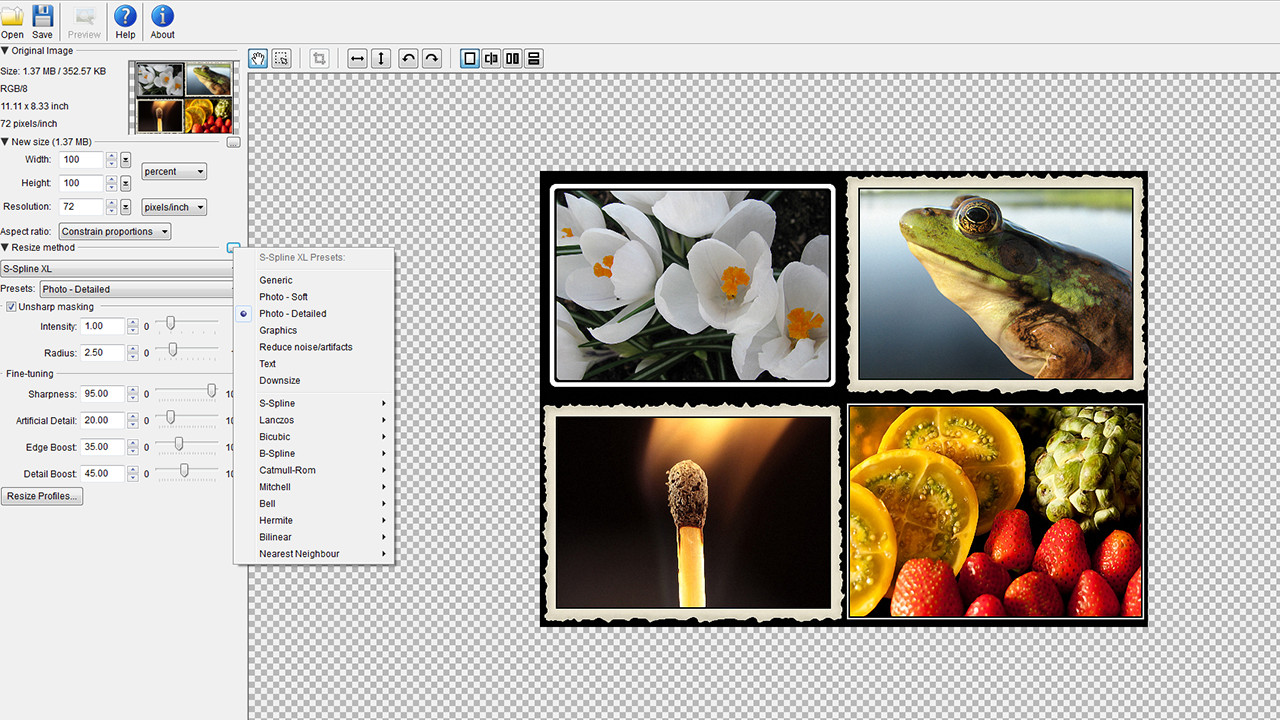This screenshot has width=1280, height=720.
Task: Choose the Reduce noise/artifacts preset
Action: point(305,347)
